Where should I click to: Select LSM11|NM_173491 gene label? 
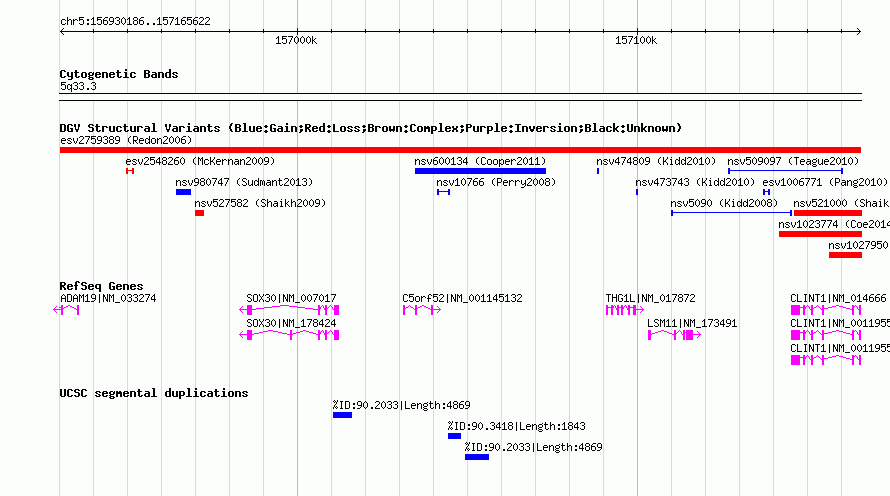point(692,323)
